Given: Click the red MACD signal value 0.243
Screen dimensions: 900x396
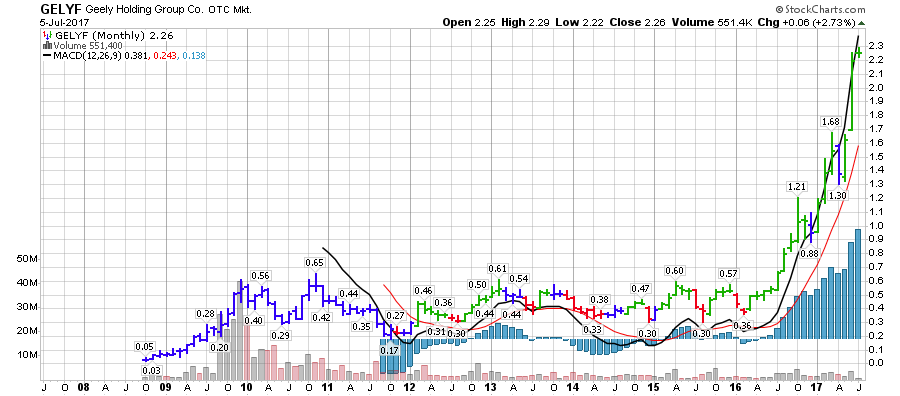Looking at the screenshot, I should [x=165, y=56].
